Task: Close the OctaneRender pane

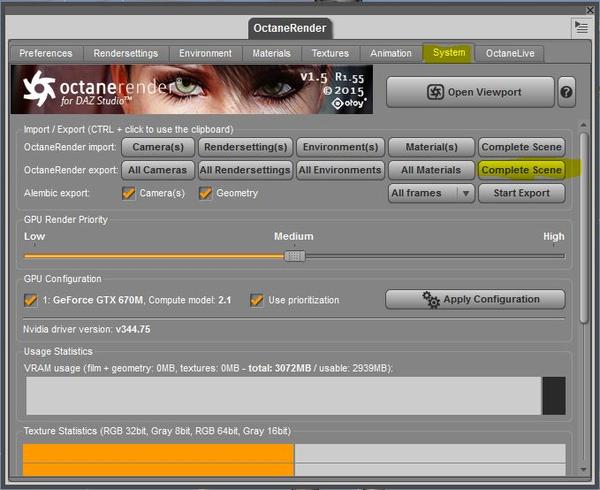Action: click(x=590, y=10)
